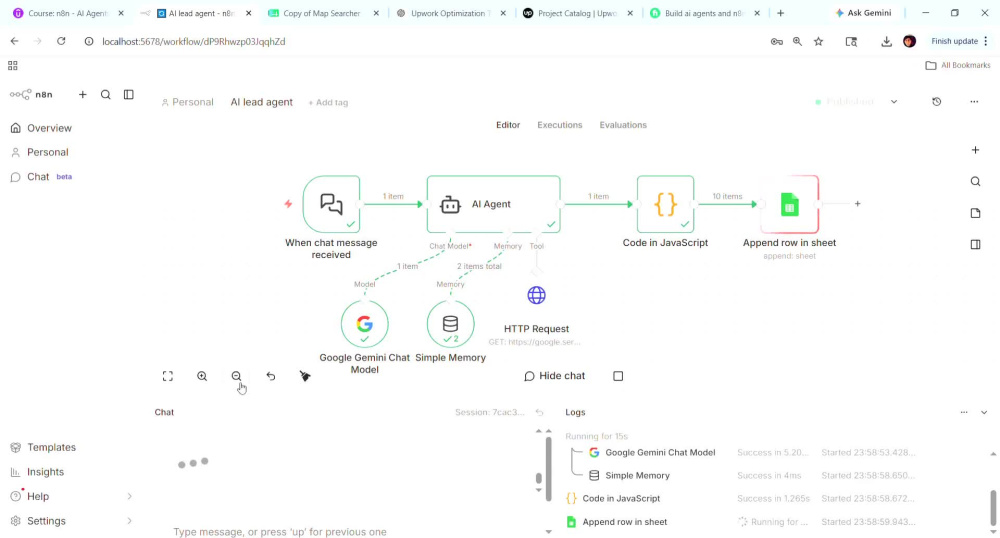Add a node with canvas plus button
Screen dimensions: 1000x538
(x=975, y=150)
